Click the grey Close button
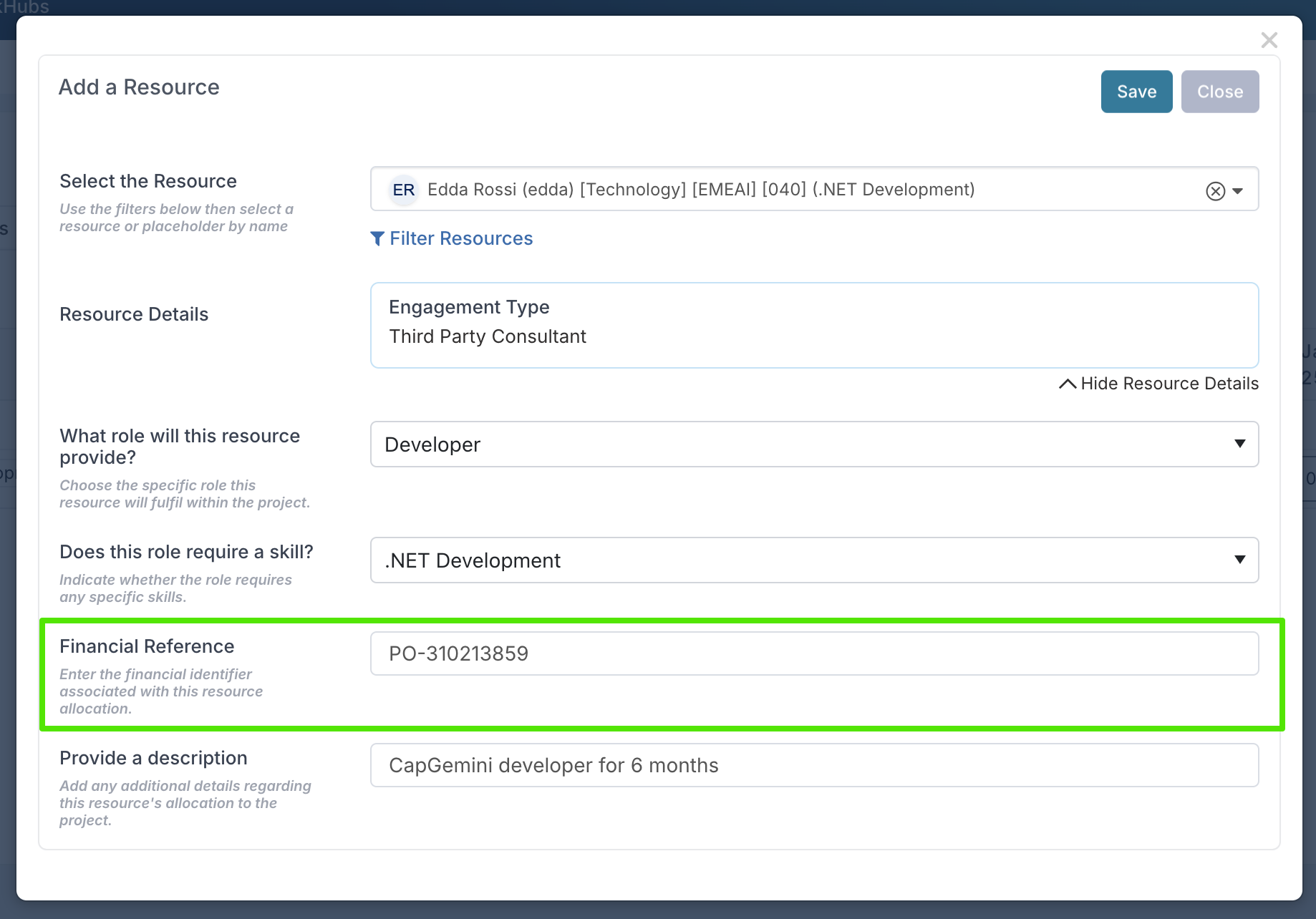1316x919 pixels. pyautogui.click(x=1220, y=92)
